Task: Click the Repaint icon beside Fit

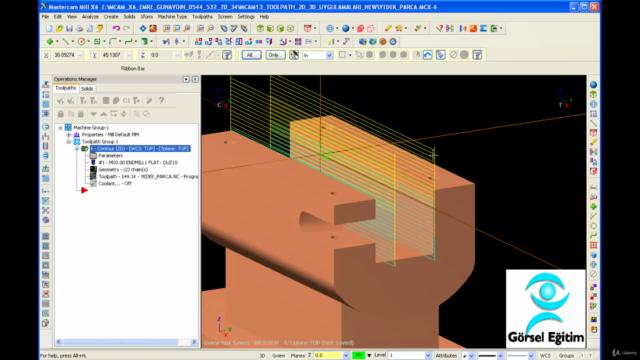Action: (153, 28)
